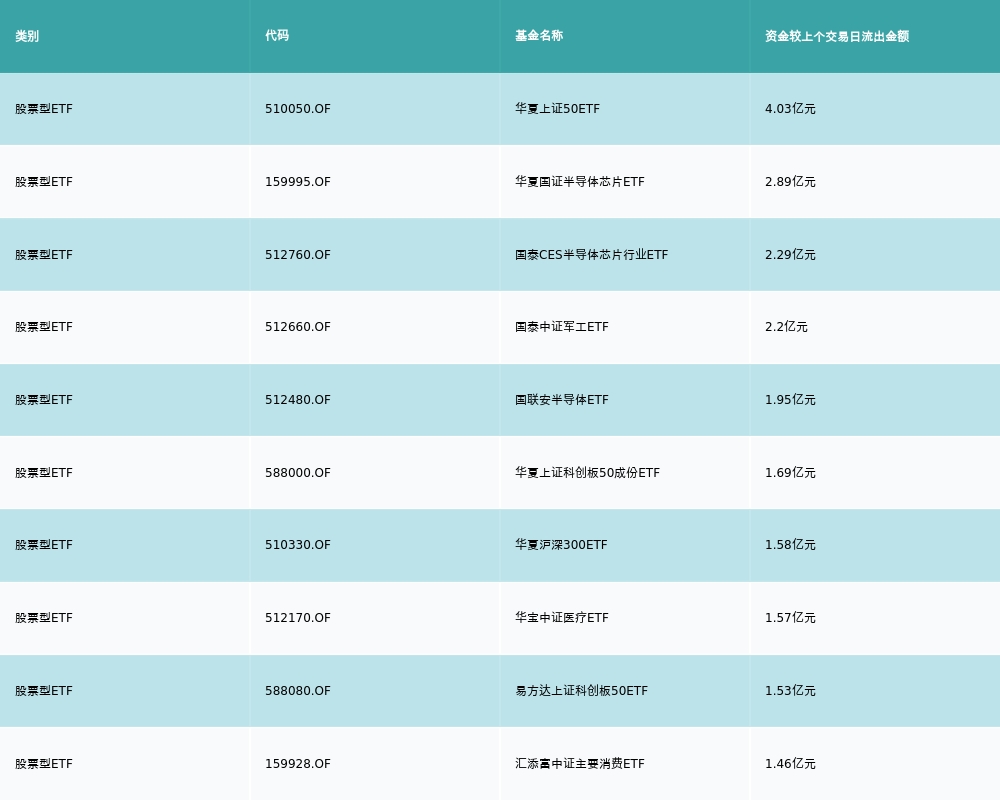The height and width of the screenshot is (800, 1000).
Task: Select fund name 华夏上证科创板50成份ETF
Action: click(x=587, y=473)
